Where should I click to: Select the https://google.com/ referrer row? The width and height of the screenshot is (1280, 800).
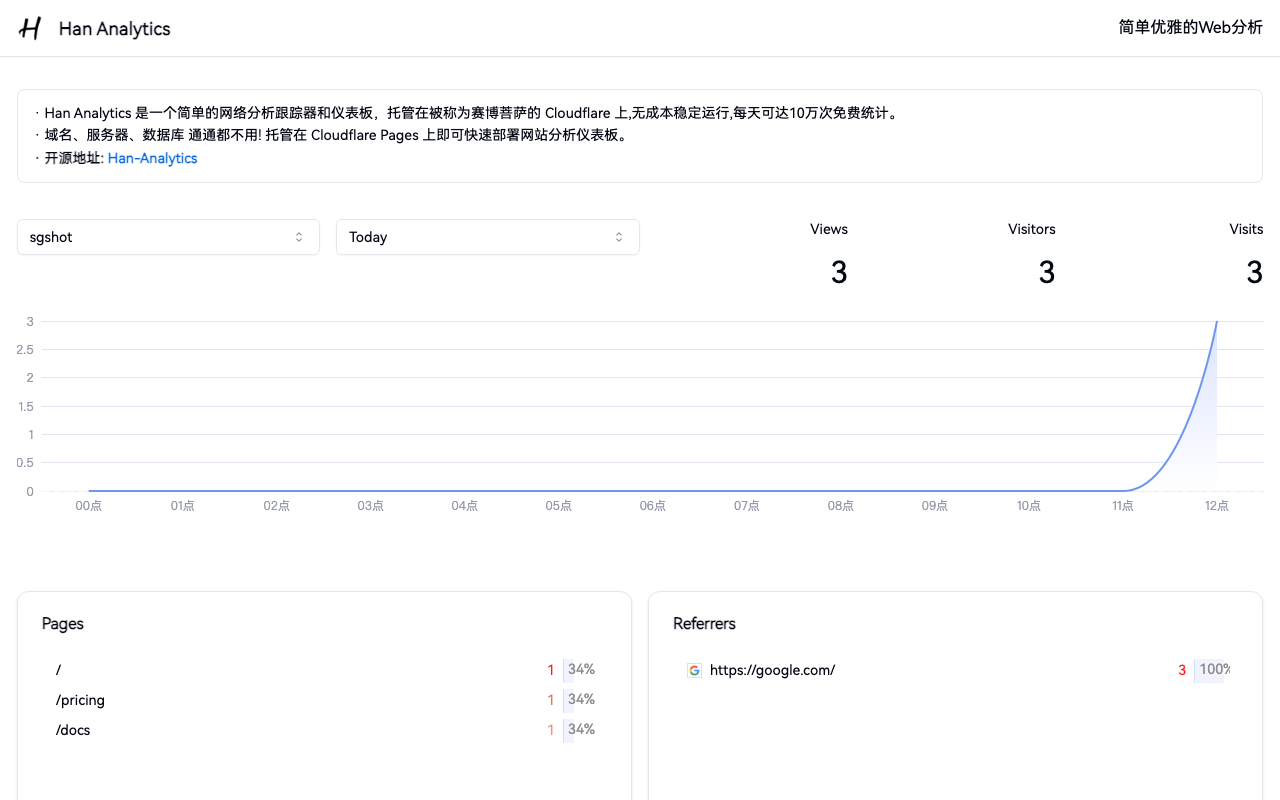pos(955,670)
